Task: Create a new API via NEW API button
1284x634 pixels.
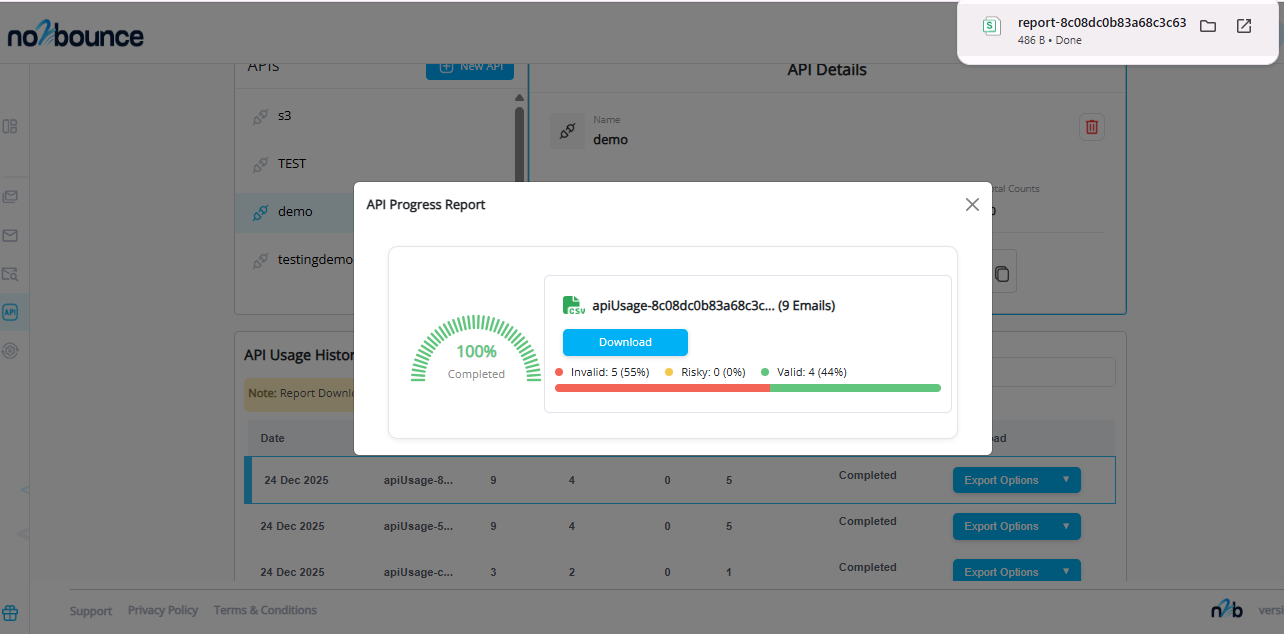Action: click(x=469, y=67)
